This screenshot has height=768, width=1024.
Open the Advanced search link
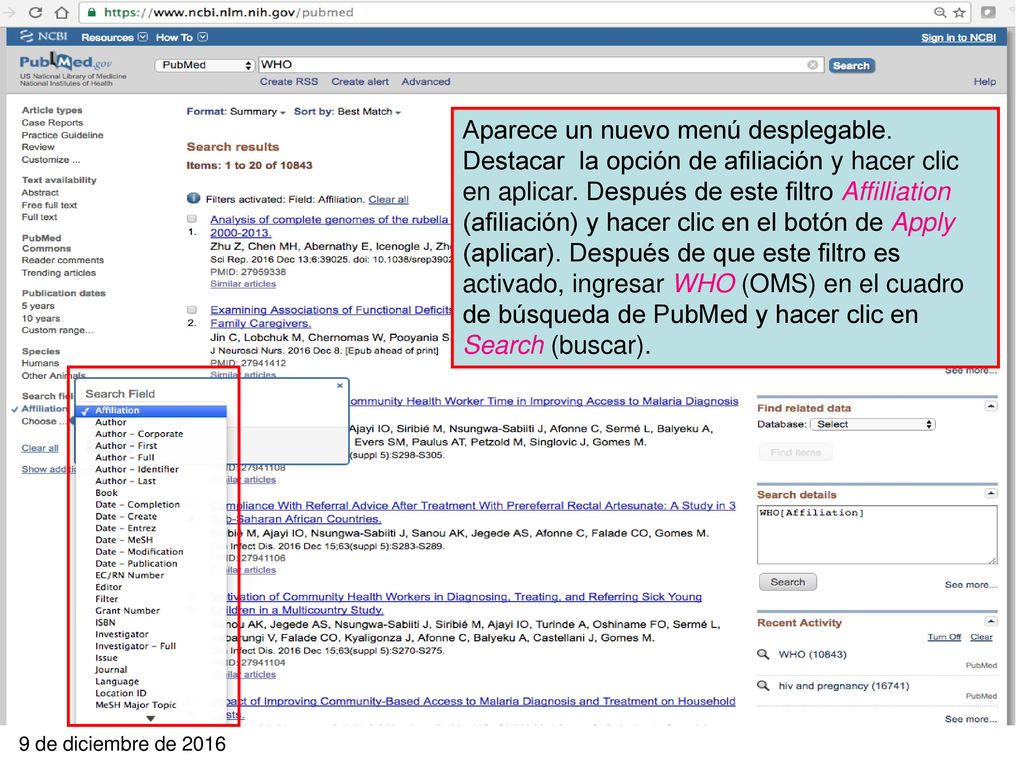[x=426, y=82]
